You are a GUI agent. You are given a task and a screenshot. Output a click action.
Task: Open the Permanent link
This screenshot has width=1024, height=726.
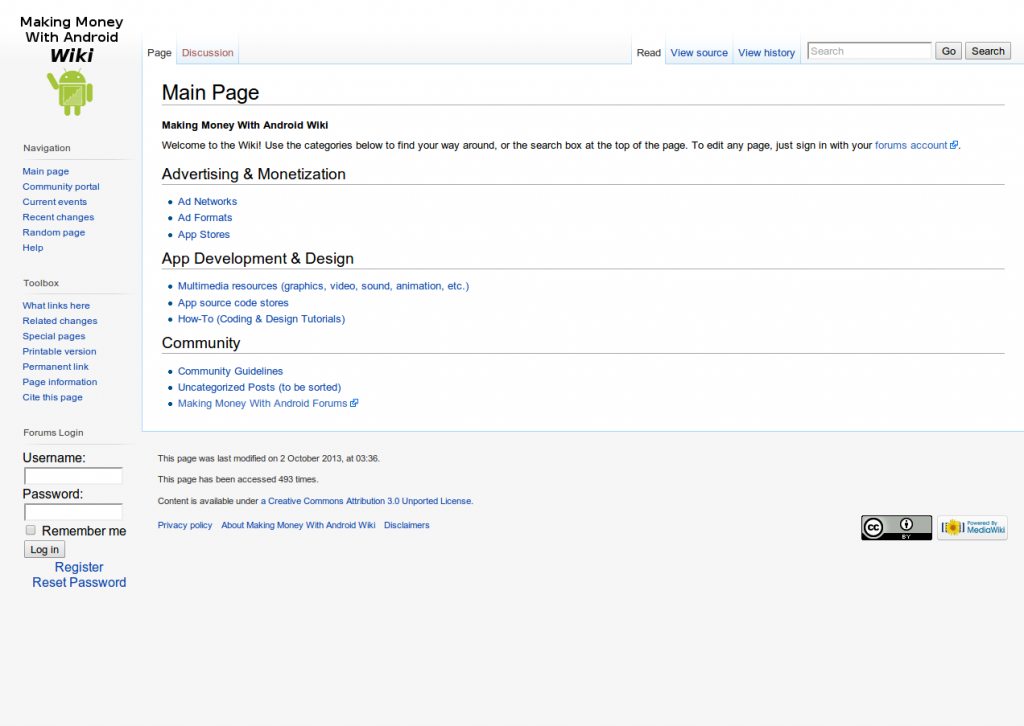(56, 367)
